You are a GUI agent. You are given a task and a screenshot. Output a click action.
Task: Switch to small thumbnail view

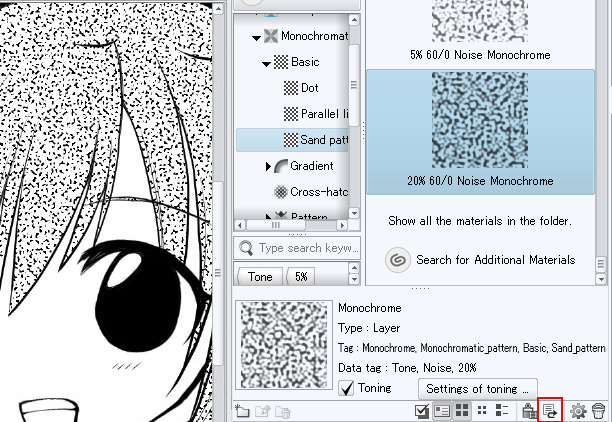tap(482, 411)
